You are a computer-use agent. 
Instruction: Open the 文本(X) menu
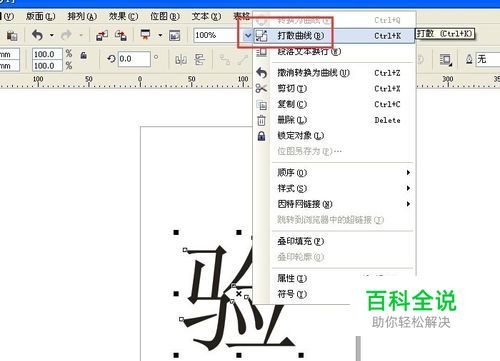tap(206, 16)
